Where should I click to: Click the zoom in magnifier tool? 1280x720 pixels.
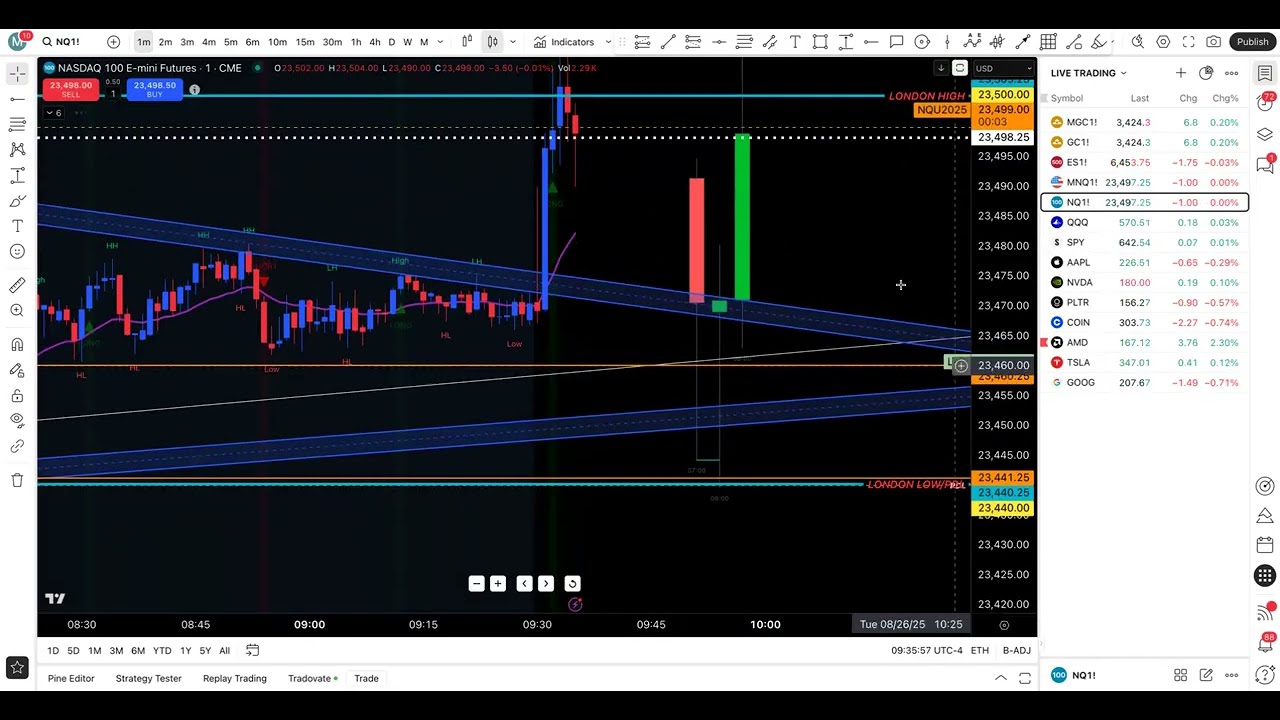17,311
